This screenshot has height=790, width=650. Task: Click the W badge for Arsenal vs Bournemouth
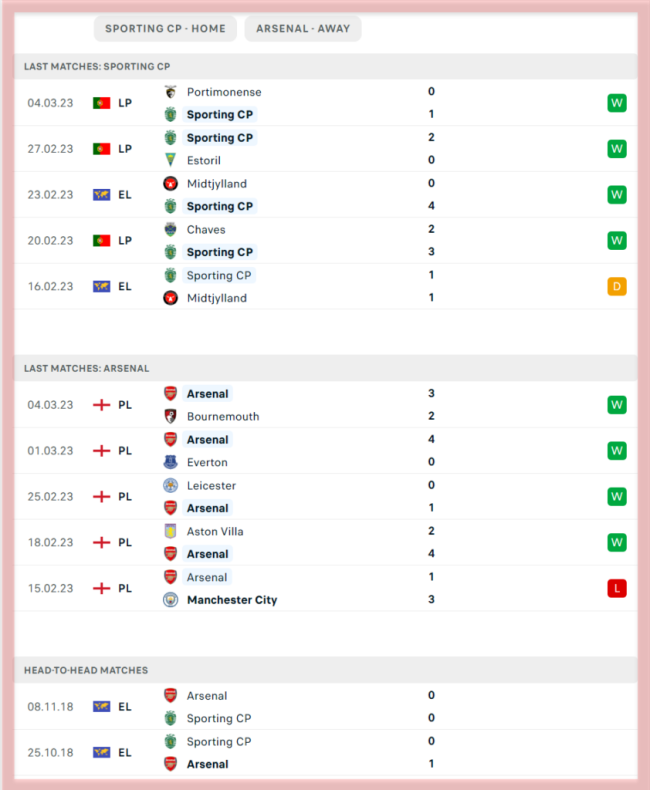(616, 405)
